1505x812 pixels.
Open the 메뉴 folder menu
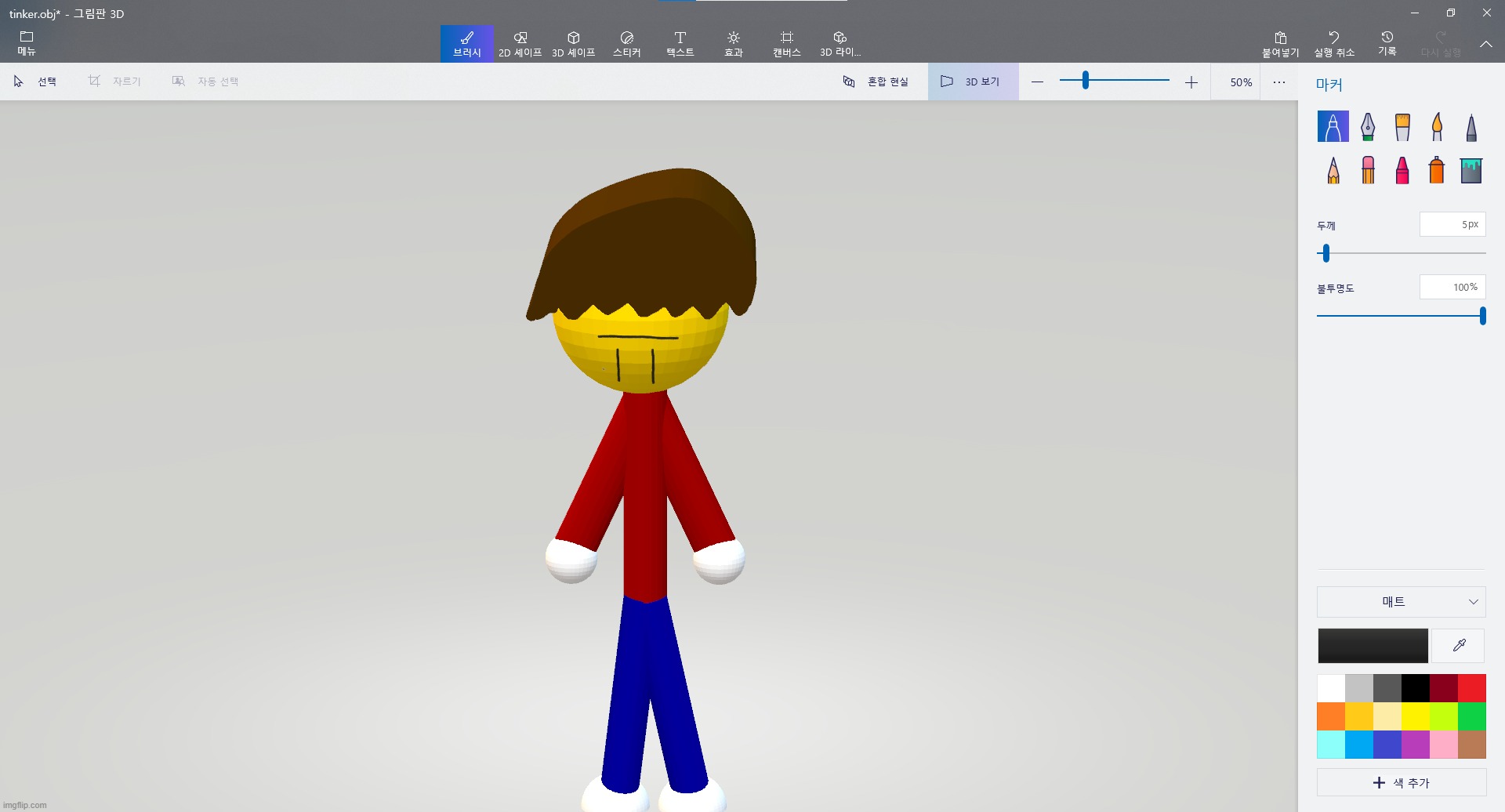click(x=27, y=44)
